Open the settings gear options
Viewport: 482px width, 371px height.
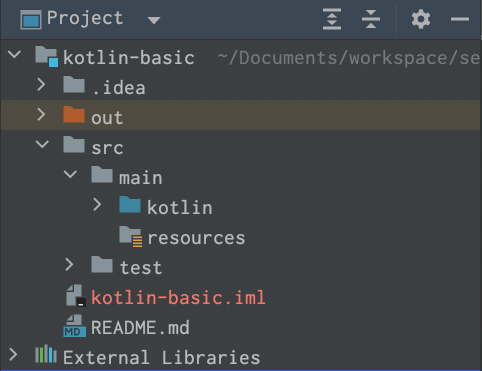[421, 19]
